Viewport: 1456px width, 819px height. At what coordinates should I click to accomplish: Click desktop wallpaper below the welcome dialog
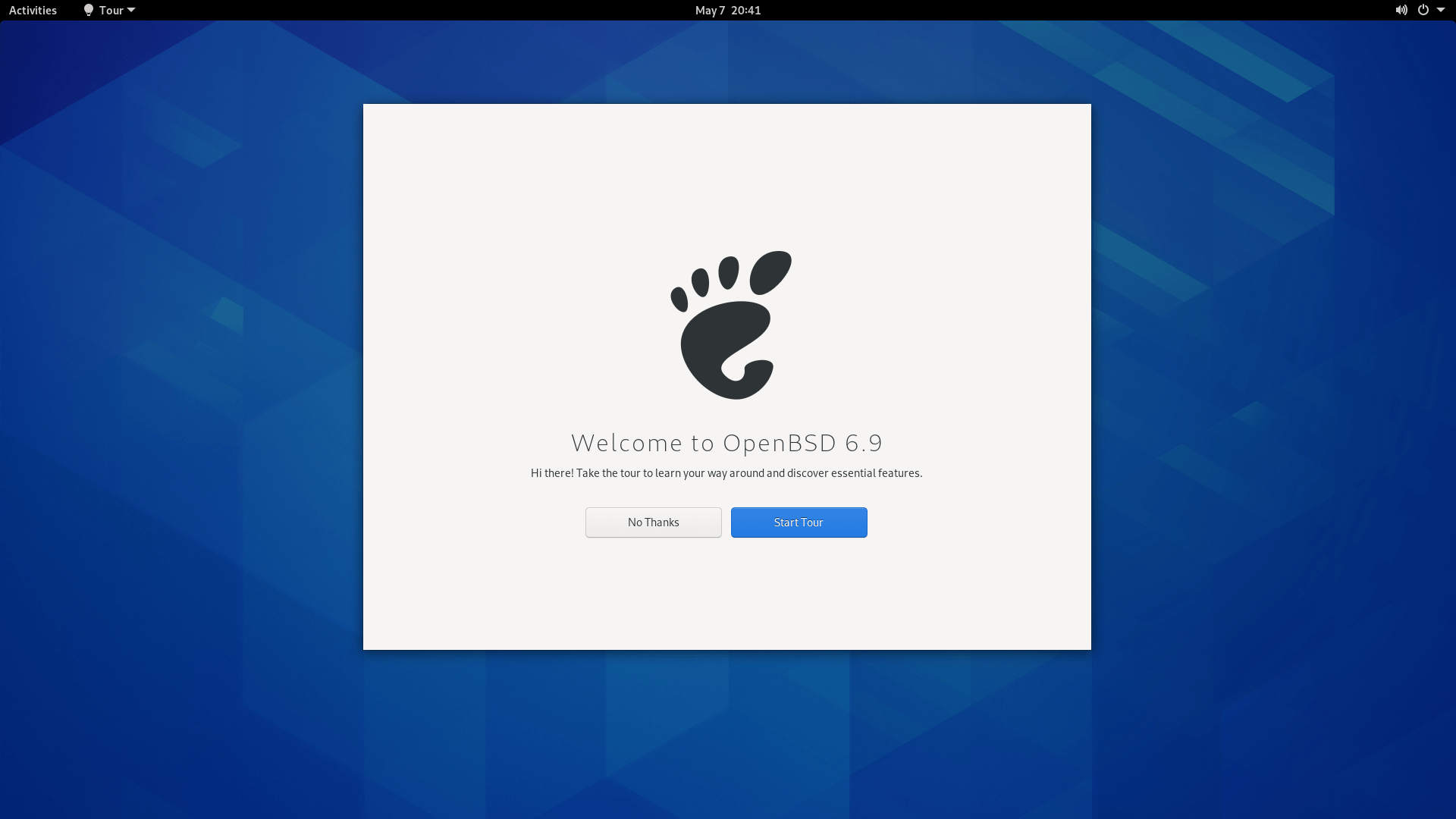(726, 736)
